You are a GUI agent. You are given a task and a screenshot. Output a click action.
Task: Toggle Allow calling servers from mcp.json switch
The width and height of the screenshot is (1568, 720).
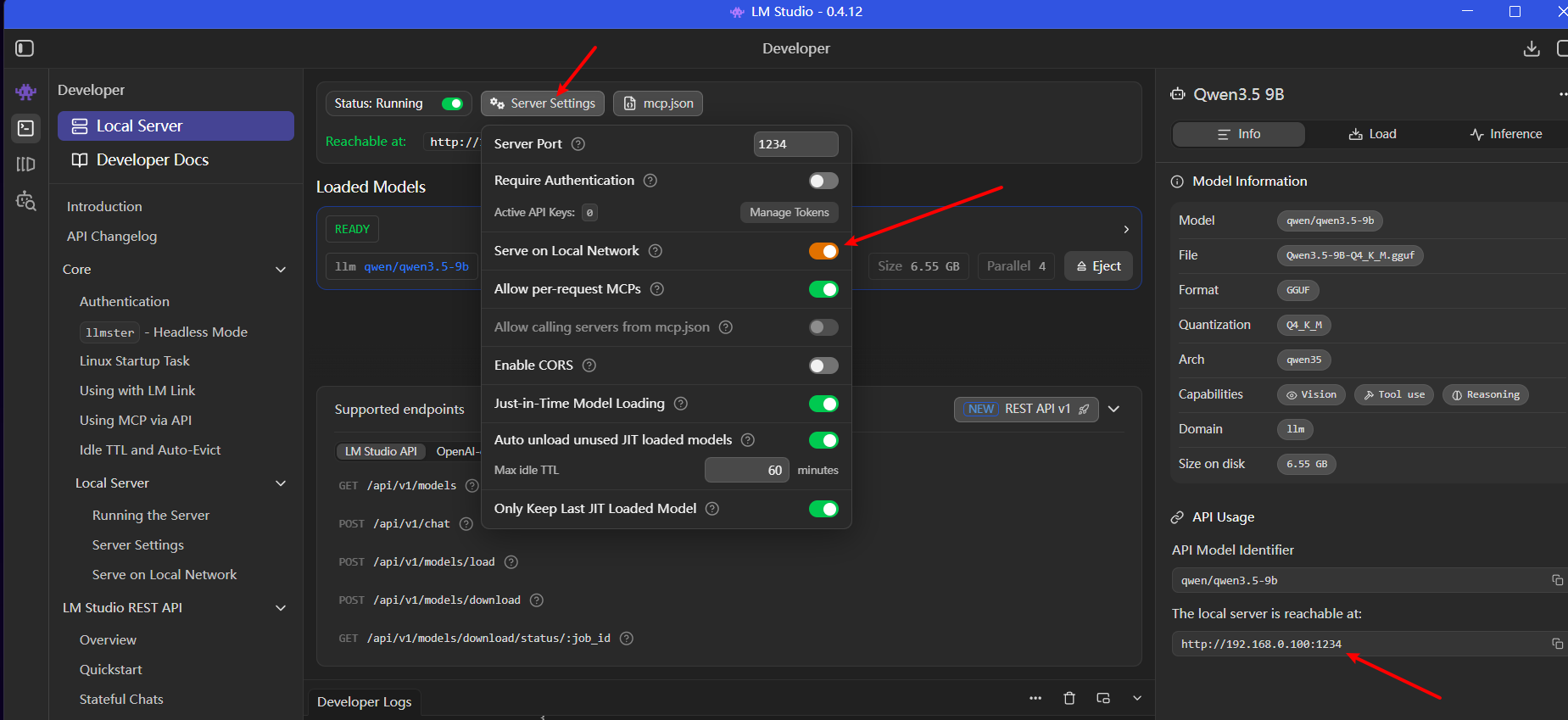coord(823,327)
